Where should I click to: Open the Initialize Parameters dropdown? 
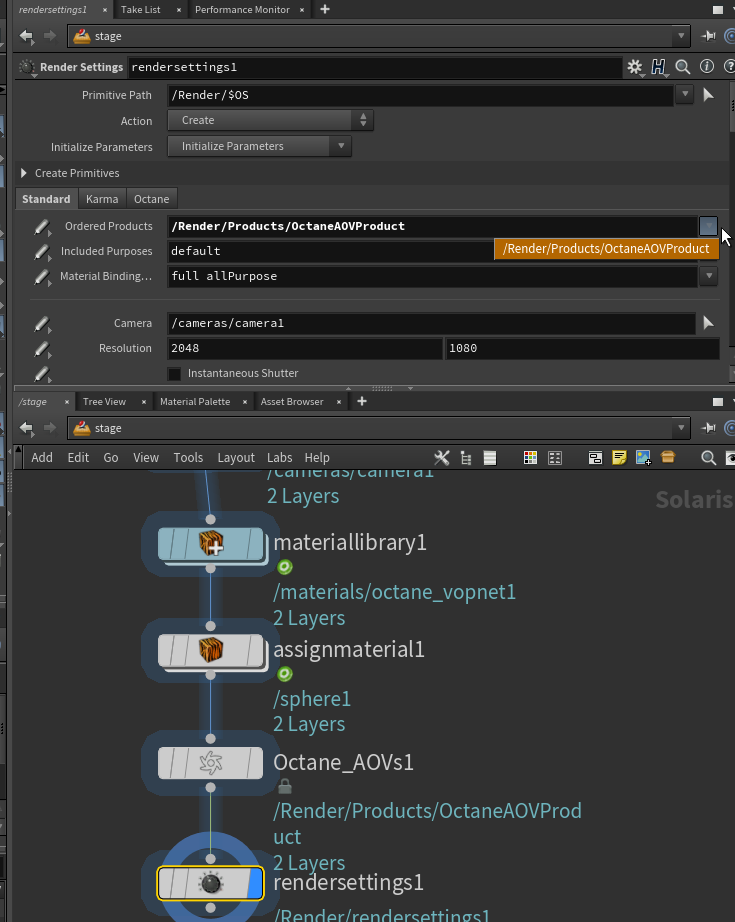259,146
